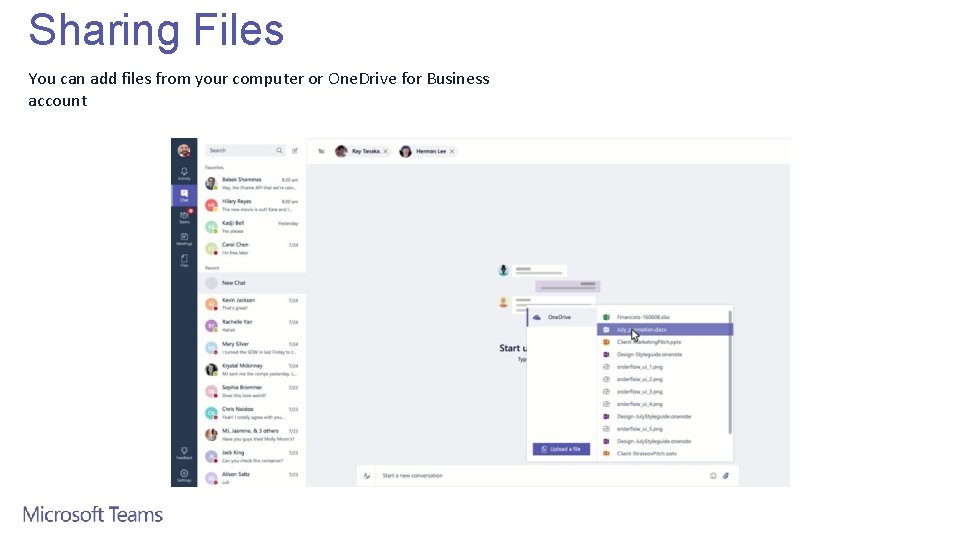960x540 pixels.
Task: Choose orderflow_ui_3.png file
Action: 663,392
